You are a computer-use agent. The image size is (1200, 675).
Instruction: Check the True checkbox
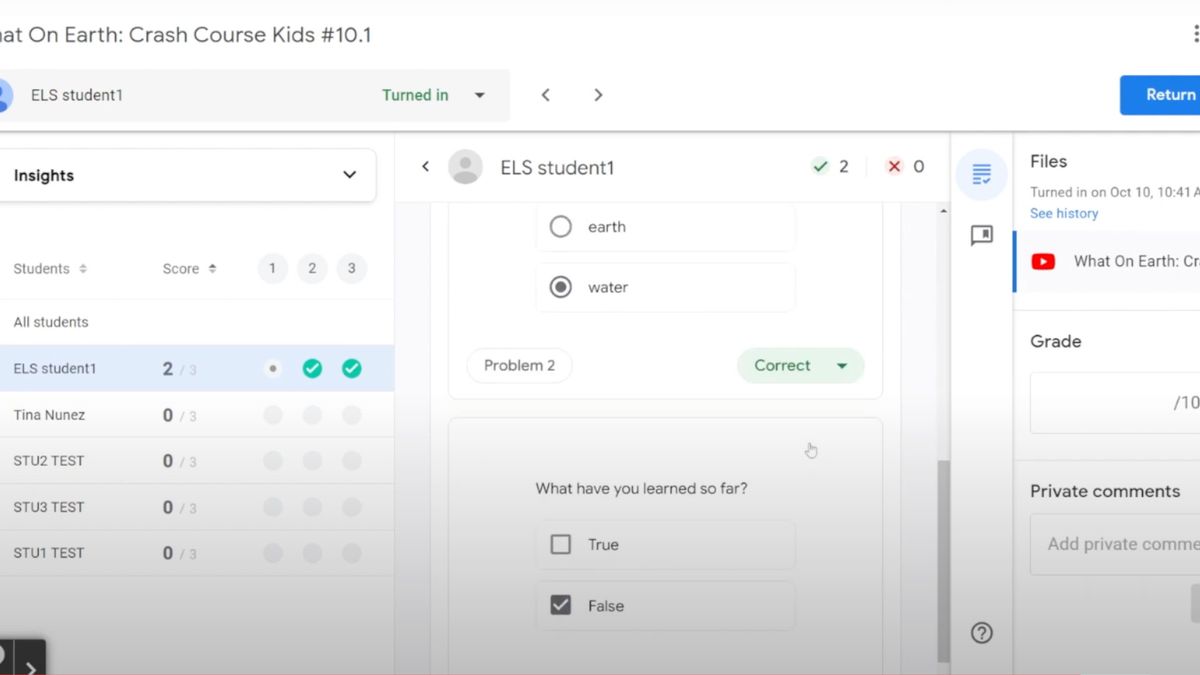coord(561,544)
